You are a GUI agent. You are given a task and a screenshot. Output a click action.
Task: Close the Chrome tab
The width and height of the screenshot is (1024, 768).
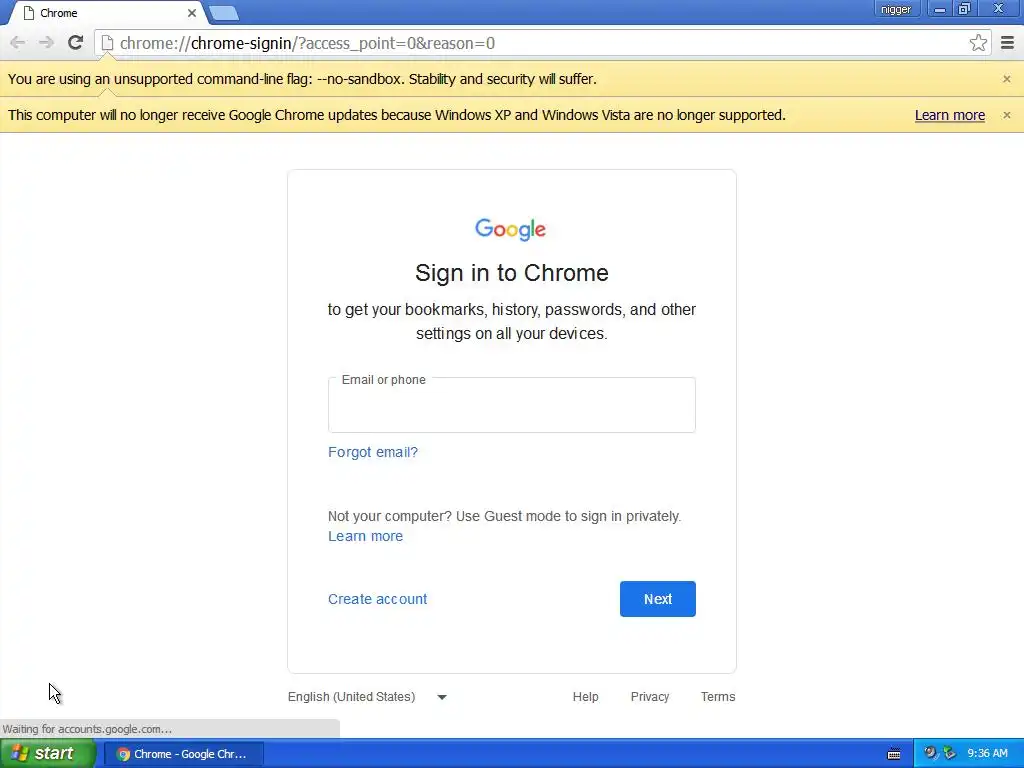pyautogui.click(x=192, y=13)
